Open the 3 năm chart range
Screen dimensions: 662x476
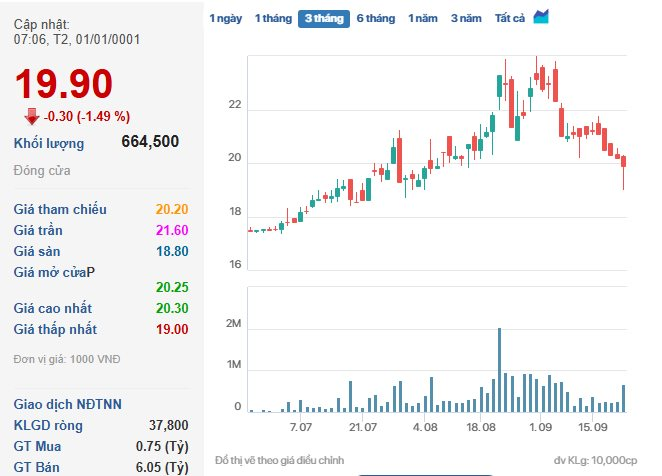[465, 18]
